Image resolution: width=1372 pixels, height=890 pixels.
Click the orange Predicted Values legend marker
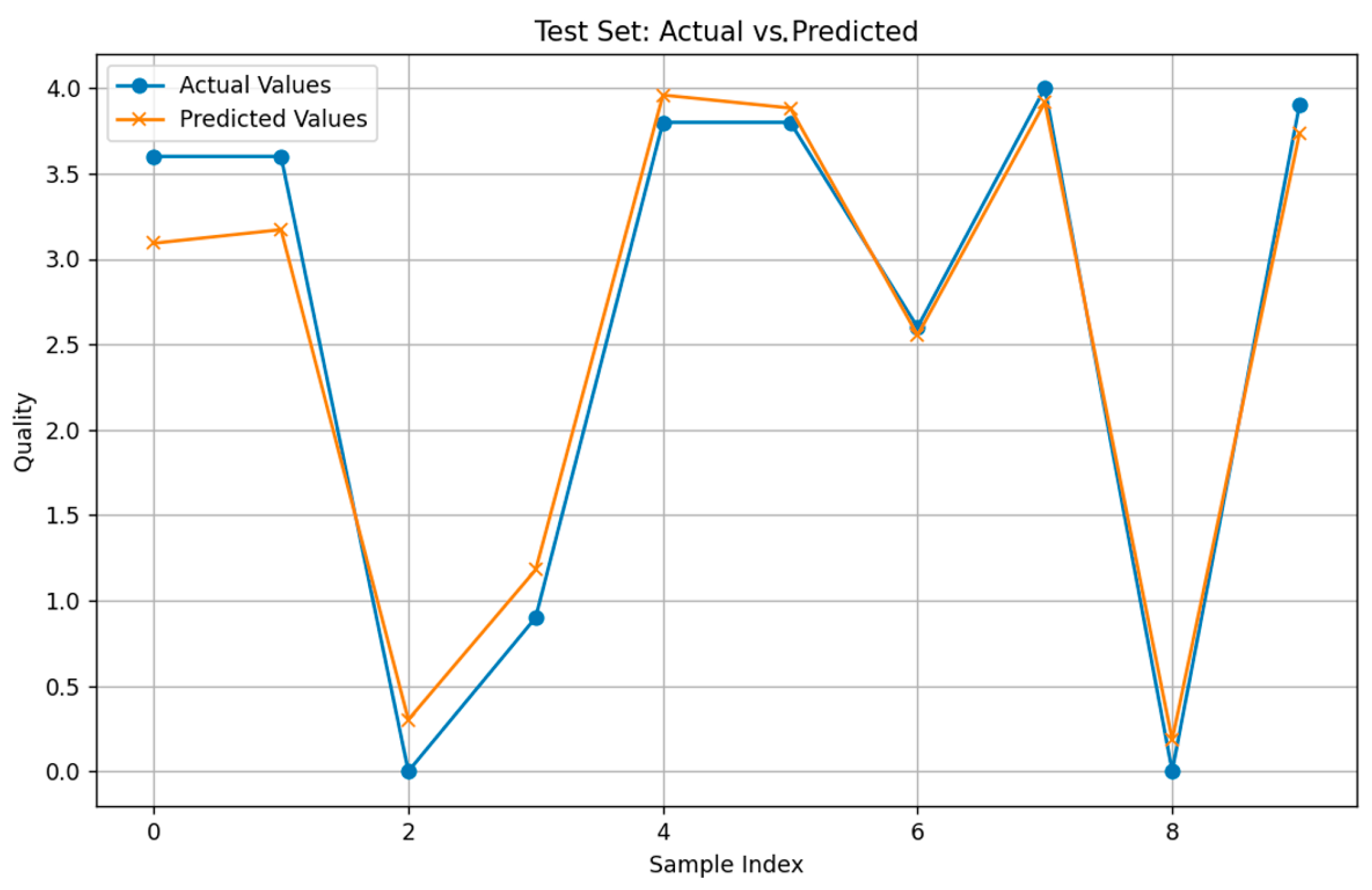[140, 119]
